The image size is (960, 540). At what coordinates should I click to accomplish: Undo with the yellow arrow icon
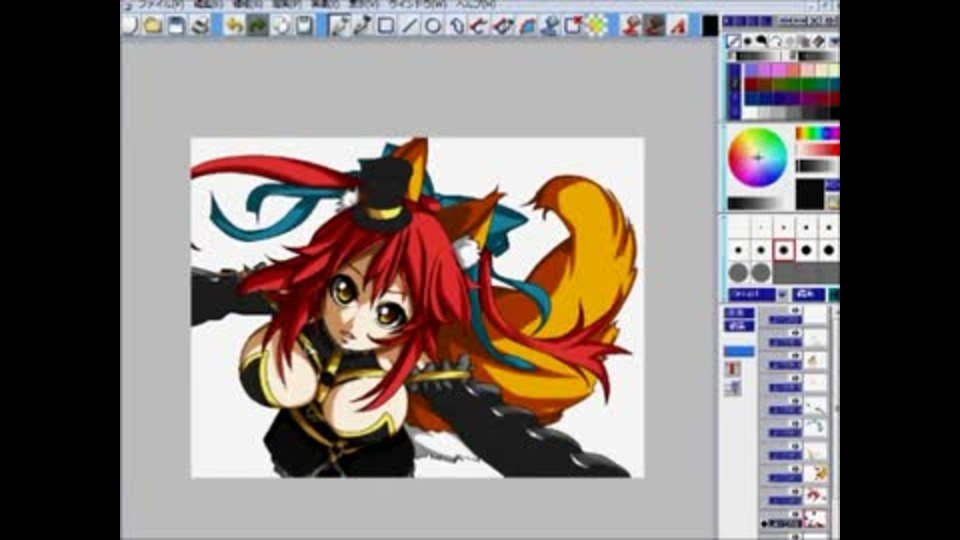pyautogui.click(x=234, y=25)
